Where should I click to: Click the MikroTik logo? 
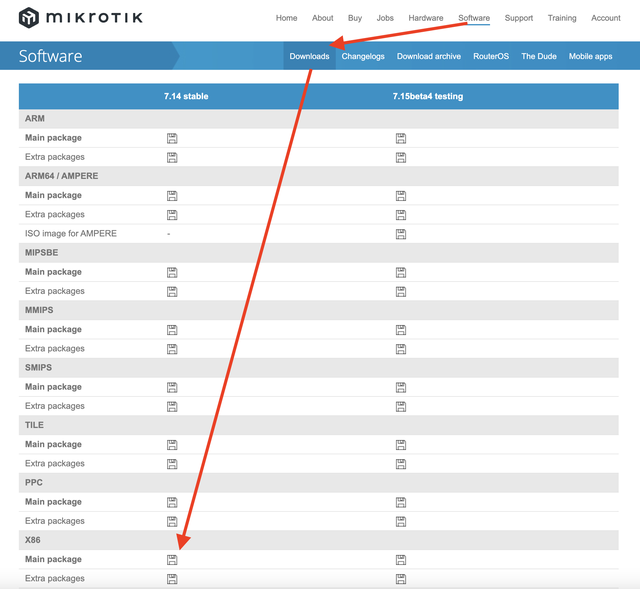point(81,18)
